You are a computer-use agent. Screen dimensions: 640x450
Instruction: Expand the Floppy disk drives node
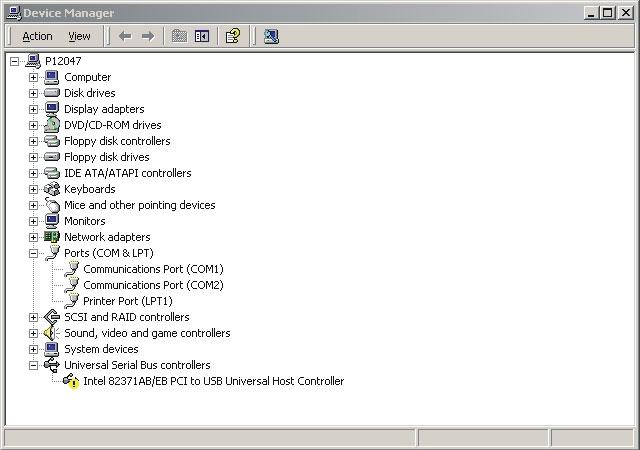tap(33, 157)
